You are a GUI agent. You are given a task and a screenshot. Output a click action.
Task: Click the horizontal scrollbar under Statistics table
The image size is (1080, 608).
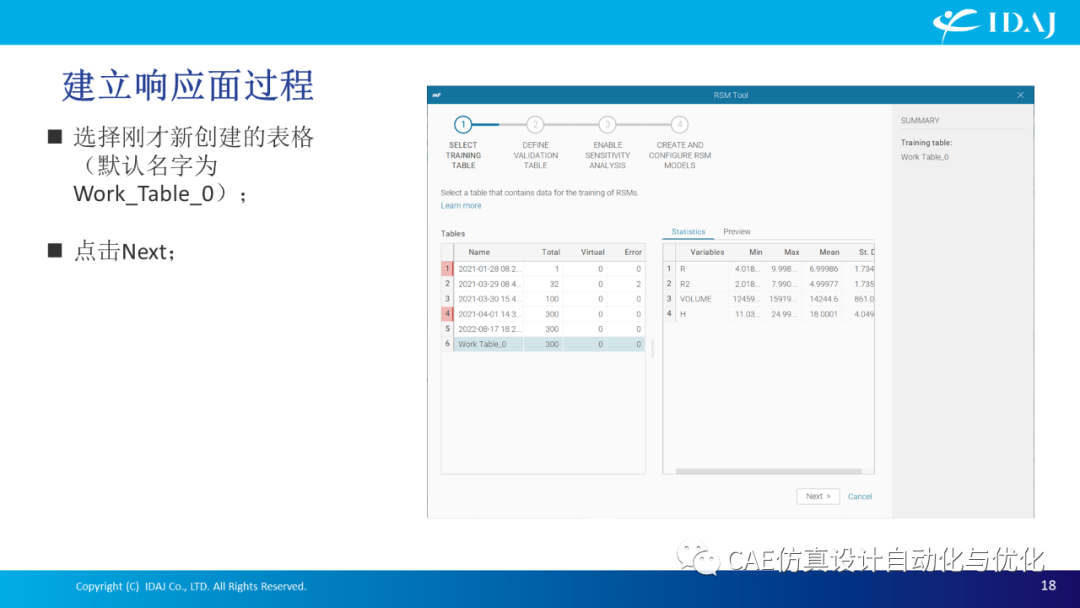click(768, 472)
